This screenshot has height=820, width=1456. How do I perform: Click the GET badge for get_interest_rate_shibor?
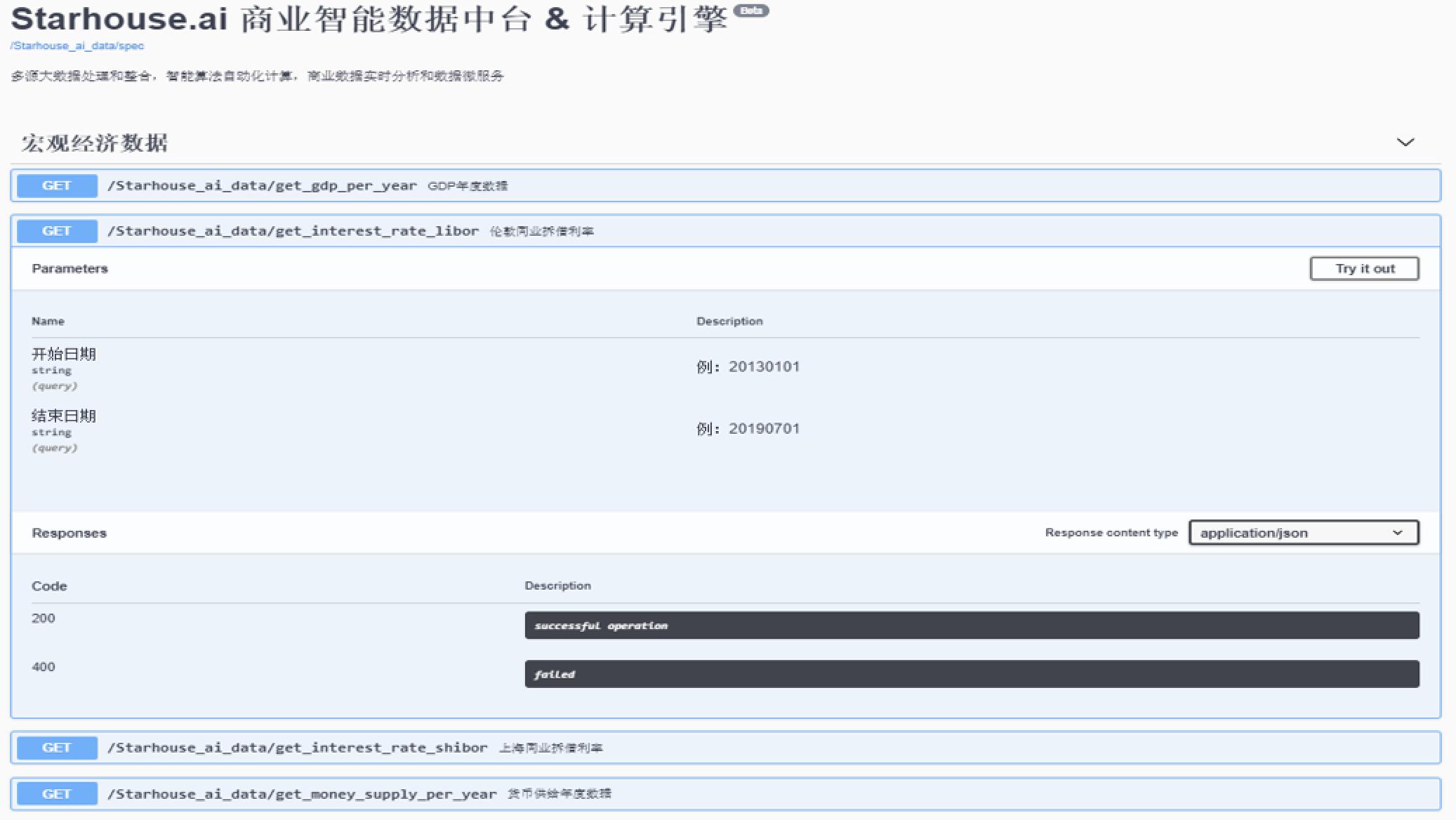(57, 748)
